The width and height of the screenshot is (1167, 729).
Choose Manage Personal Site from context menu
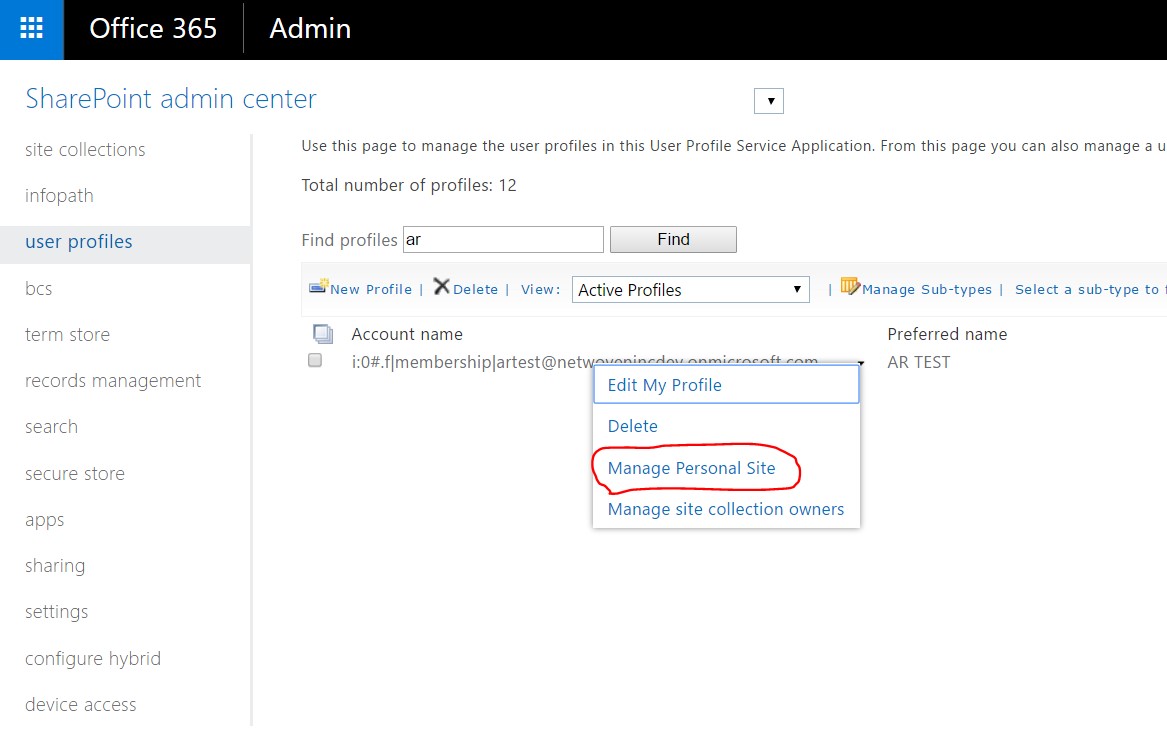coord(691,468)
